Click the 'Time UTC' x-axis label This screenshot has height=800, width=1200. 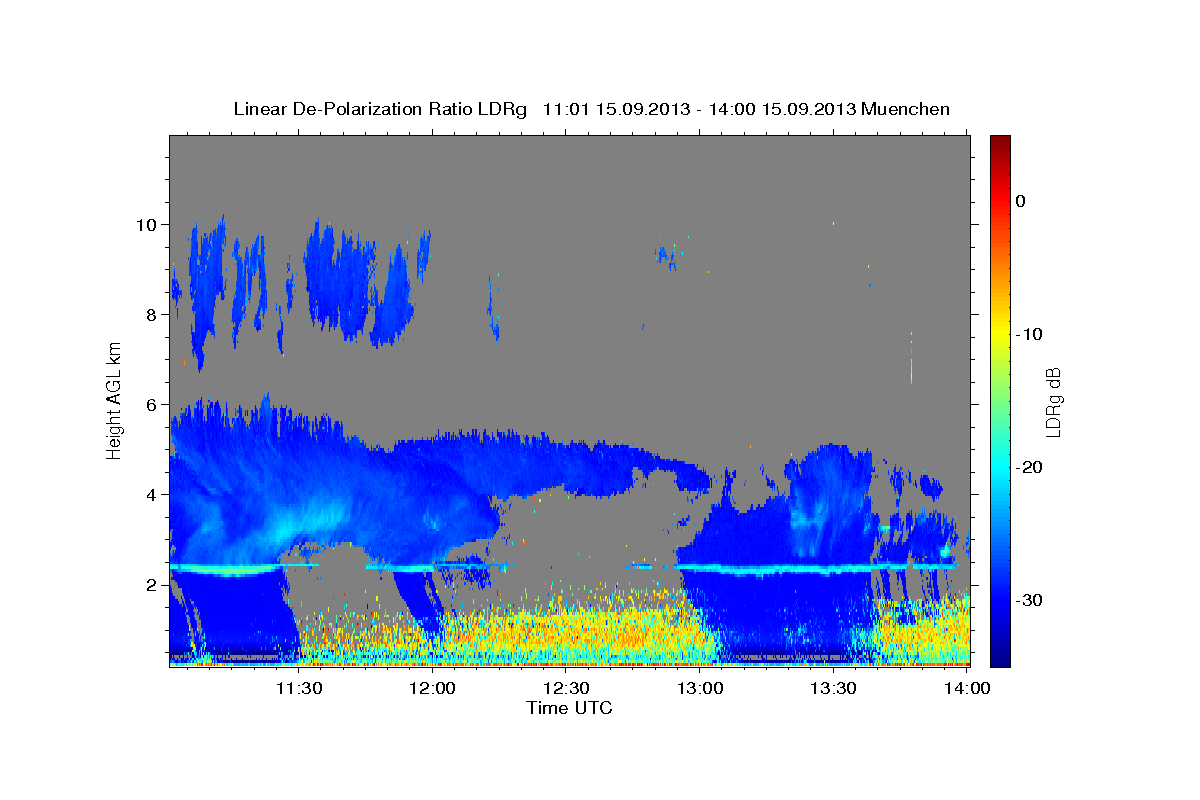(x=569, y=708)
